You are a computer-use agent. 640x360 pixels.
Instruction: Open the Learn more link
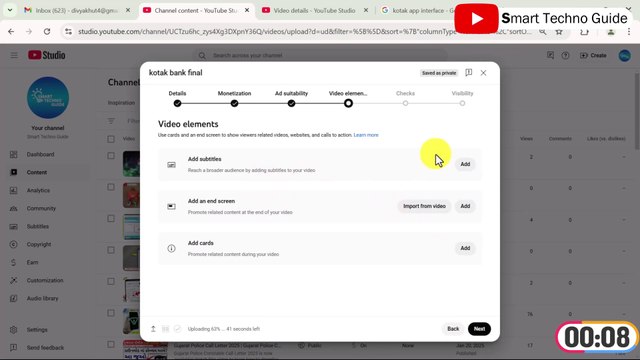click(366, 135)
